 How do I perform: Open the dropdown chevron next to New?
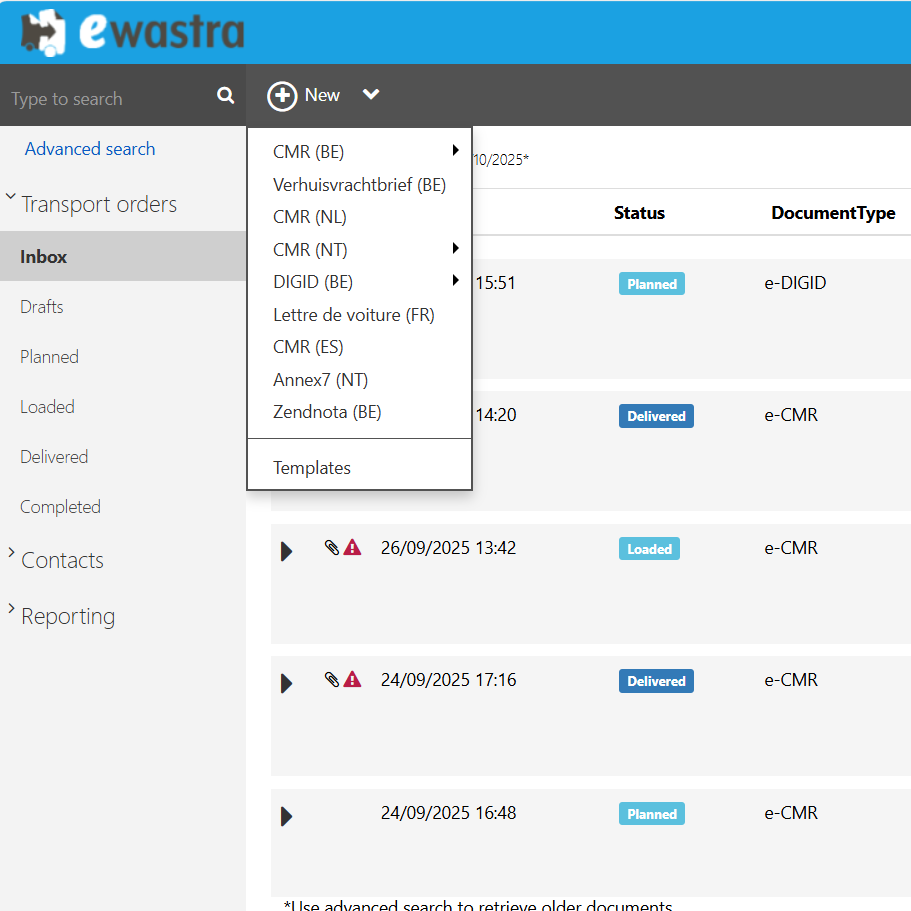pyautogui.click(x=371, y=95)
